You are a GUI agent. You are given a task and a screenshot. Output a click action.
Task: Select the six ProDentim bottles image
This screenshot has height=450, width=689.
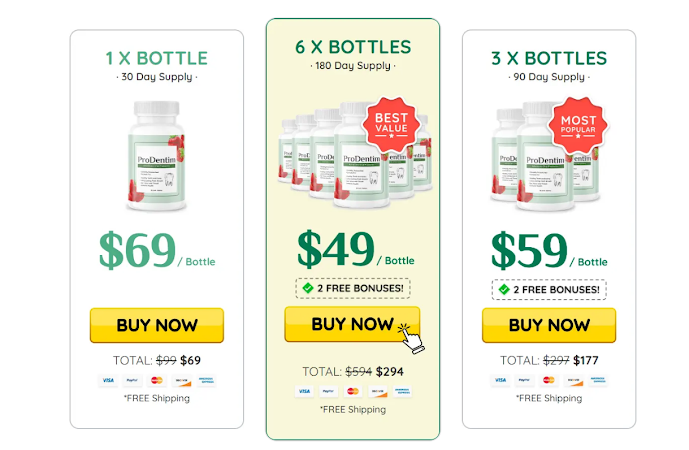pyautogui.click(x=355, y=154)
